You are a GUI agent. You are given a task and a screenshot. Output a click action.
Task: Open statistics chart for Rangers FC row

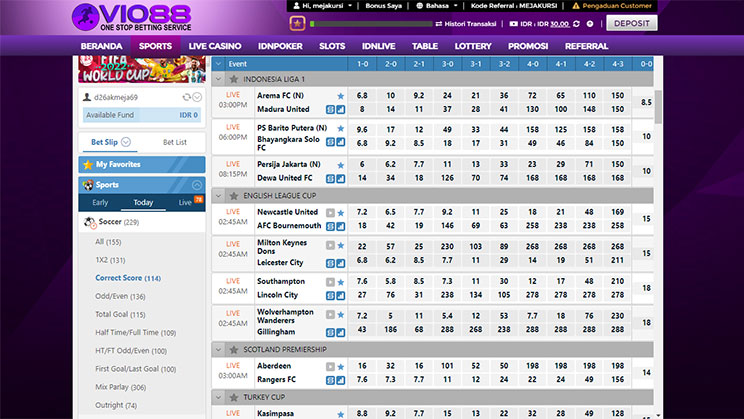[x=341, y=380]
